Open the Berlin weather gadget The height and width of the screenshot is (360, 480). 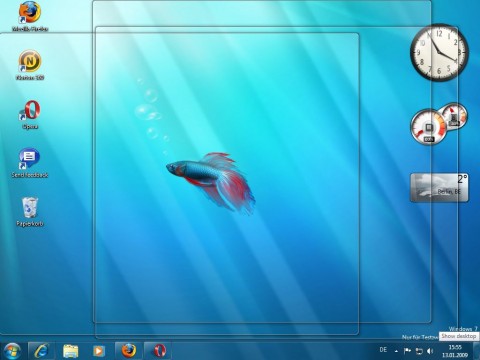(x=439, y=187)
